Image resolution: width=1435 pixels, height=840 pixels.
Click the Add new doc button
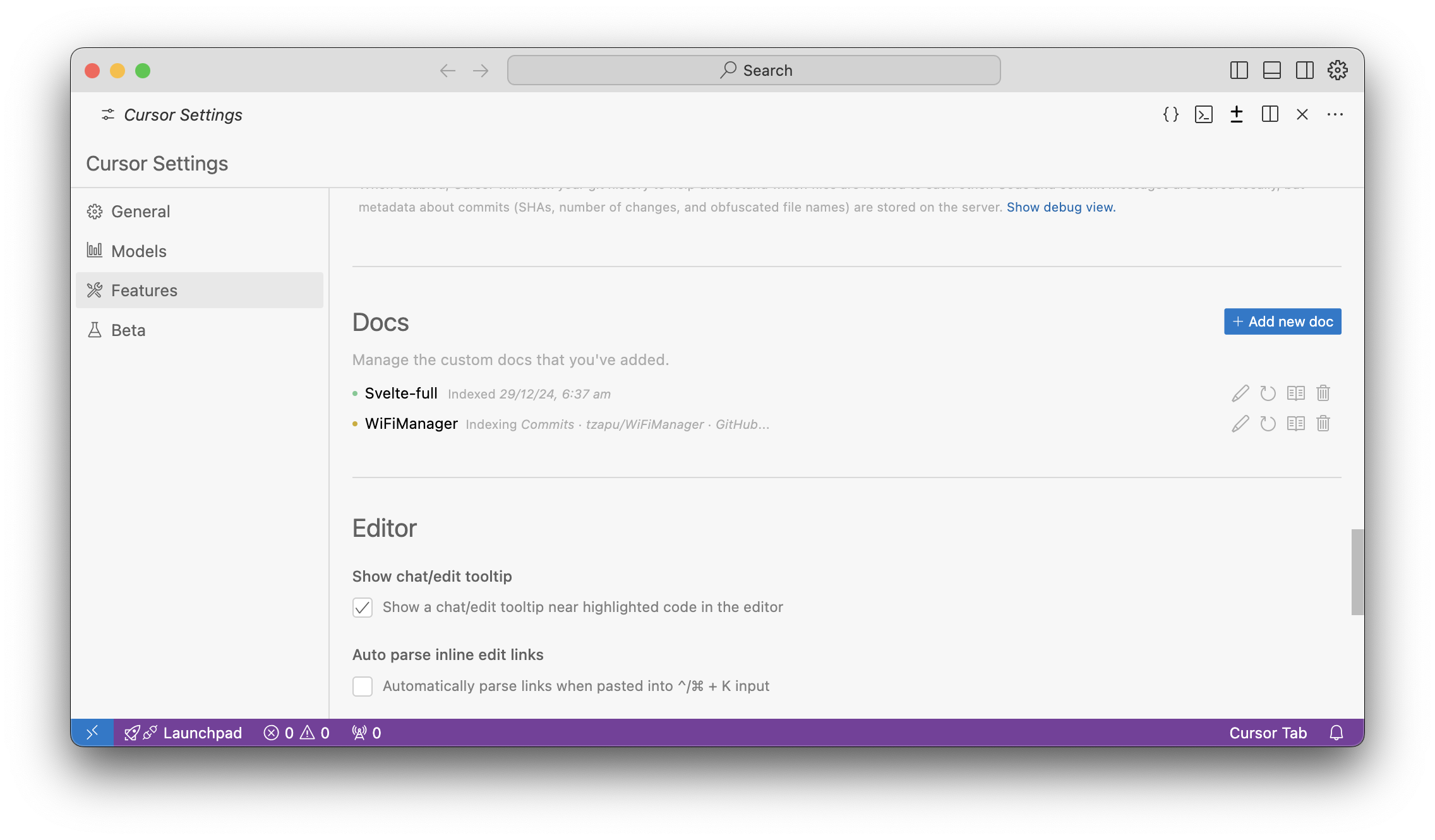point(1282,321)
